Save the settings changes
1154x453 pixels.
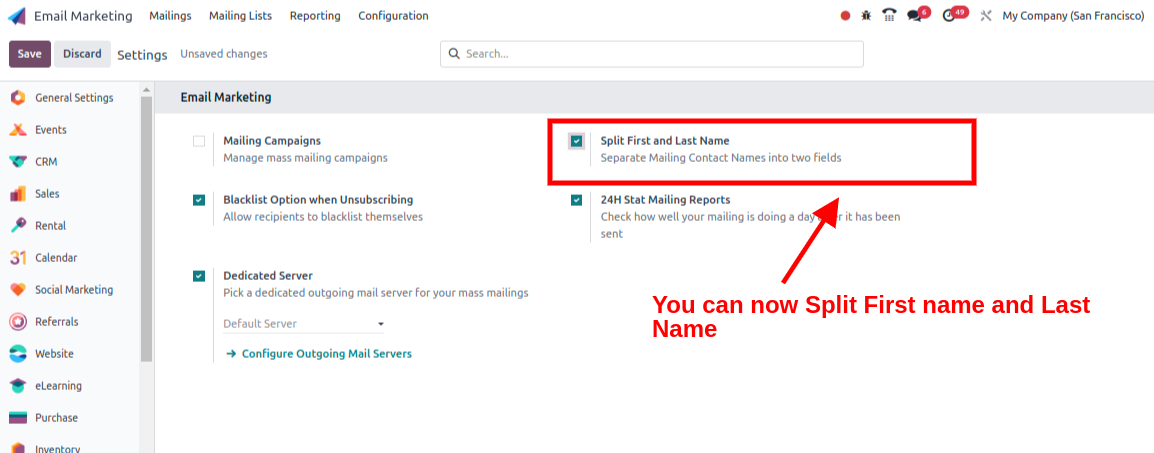tap(29, 54)
